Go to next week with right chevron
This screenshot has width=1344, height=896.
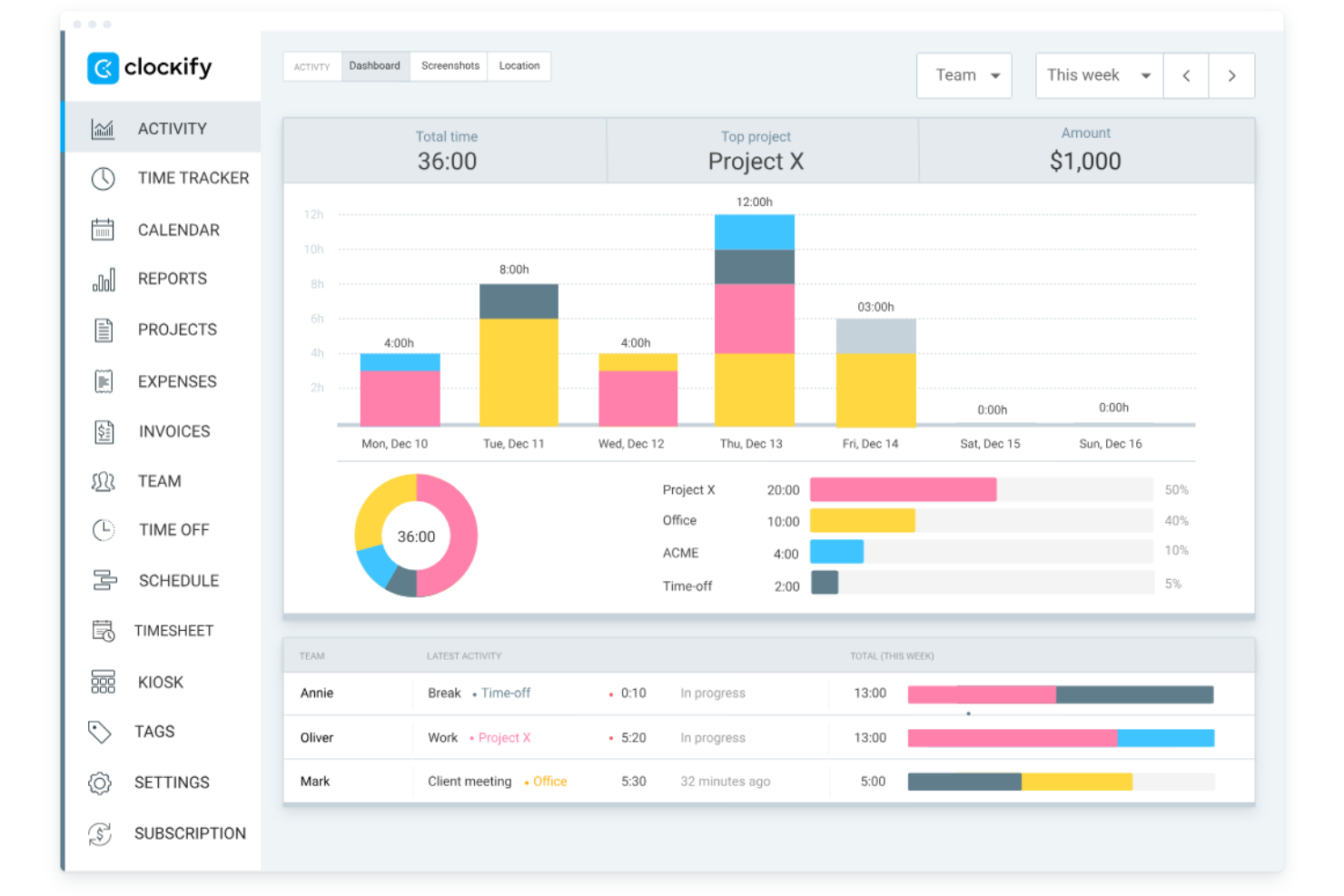click(x=1231, y=76)
